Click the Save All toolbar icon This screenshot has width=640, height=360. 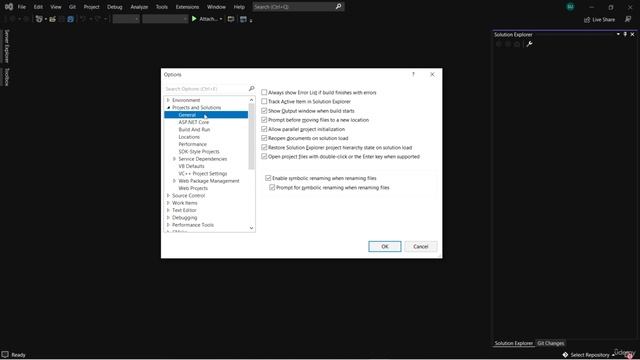click(71, 19)
